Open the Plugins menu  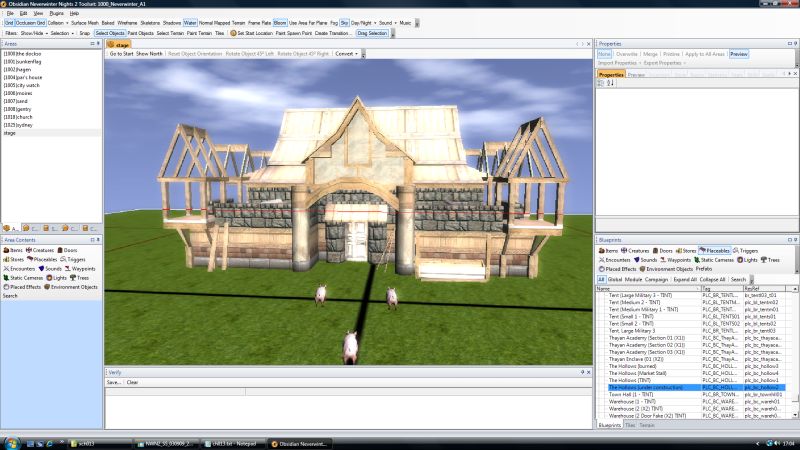tap(56, 13)
